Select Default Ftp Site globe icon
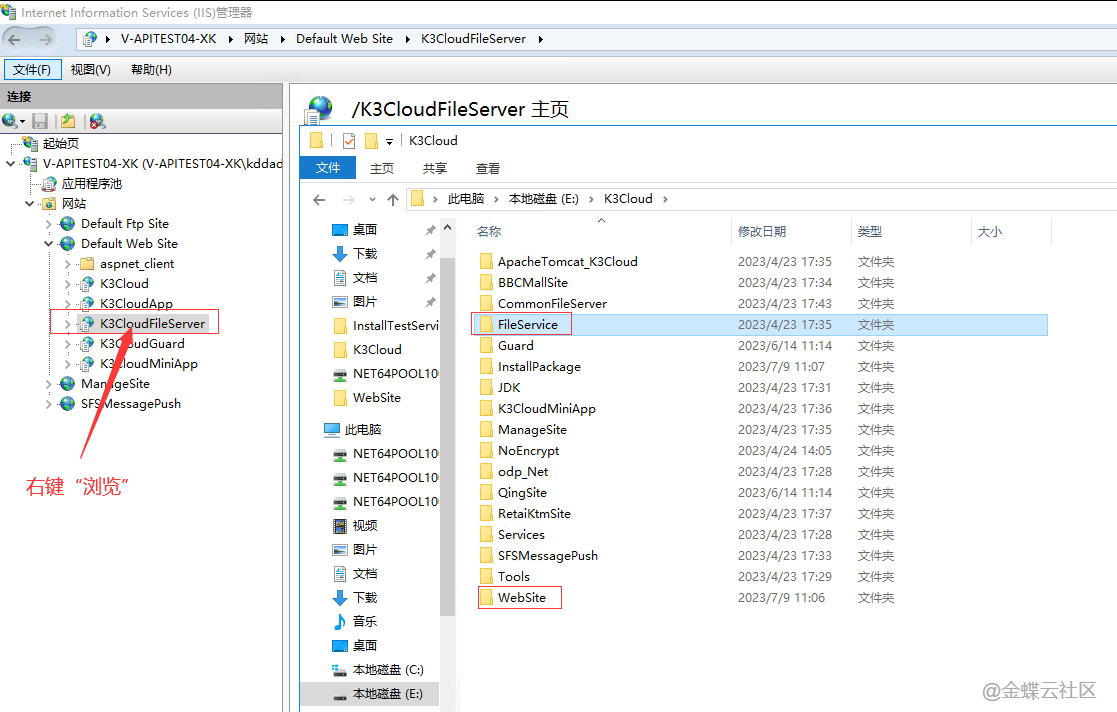The width and height of the screenshot is (1117, 712). (68, 224)
